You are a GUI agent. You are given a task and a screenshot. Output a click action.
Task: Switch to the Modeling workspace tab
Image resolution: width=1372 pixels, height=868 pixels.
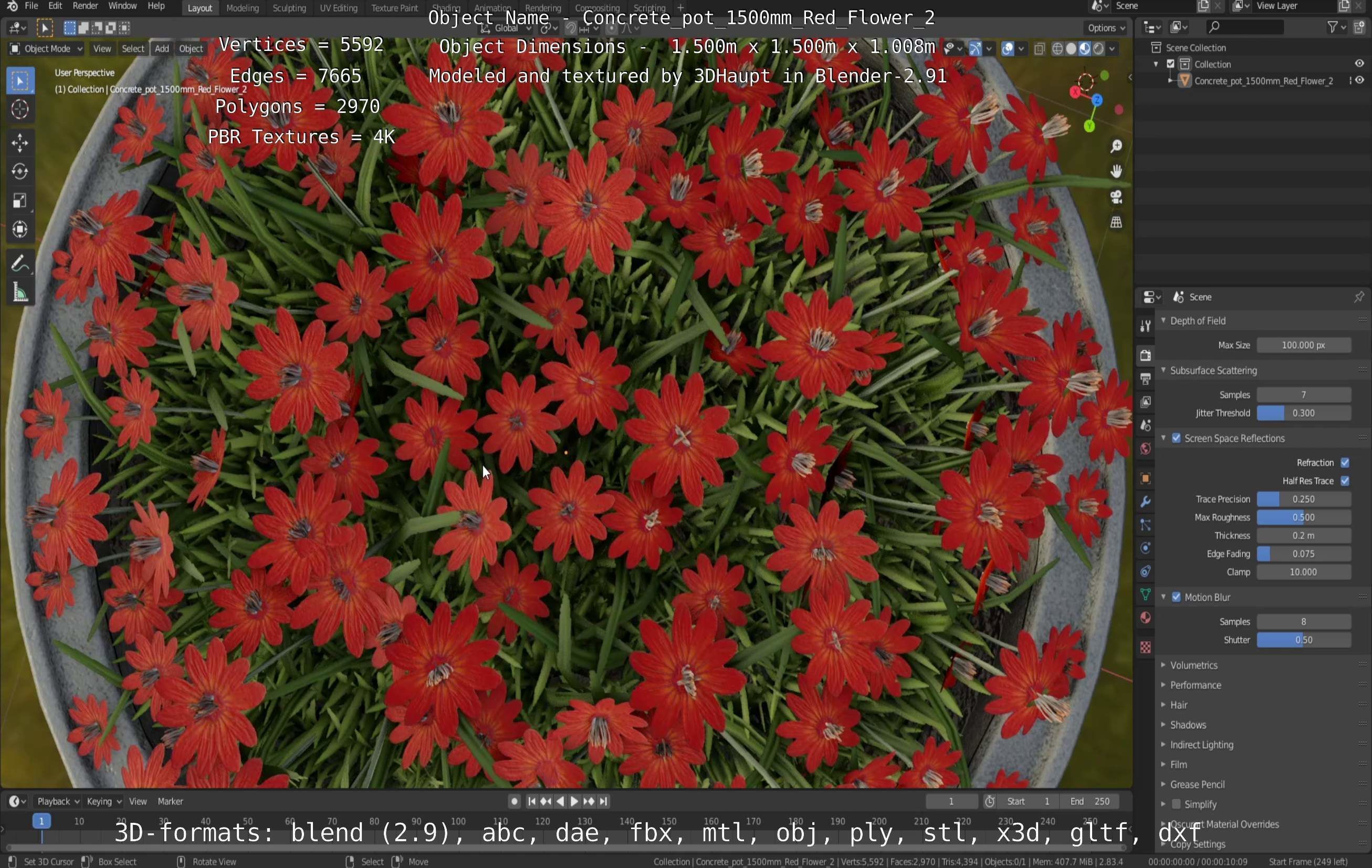pos(242,8)
